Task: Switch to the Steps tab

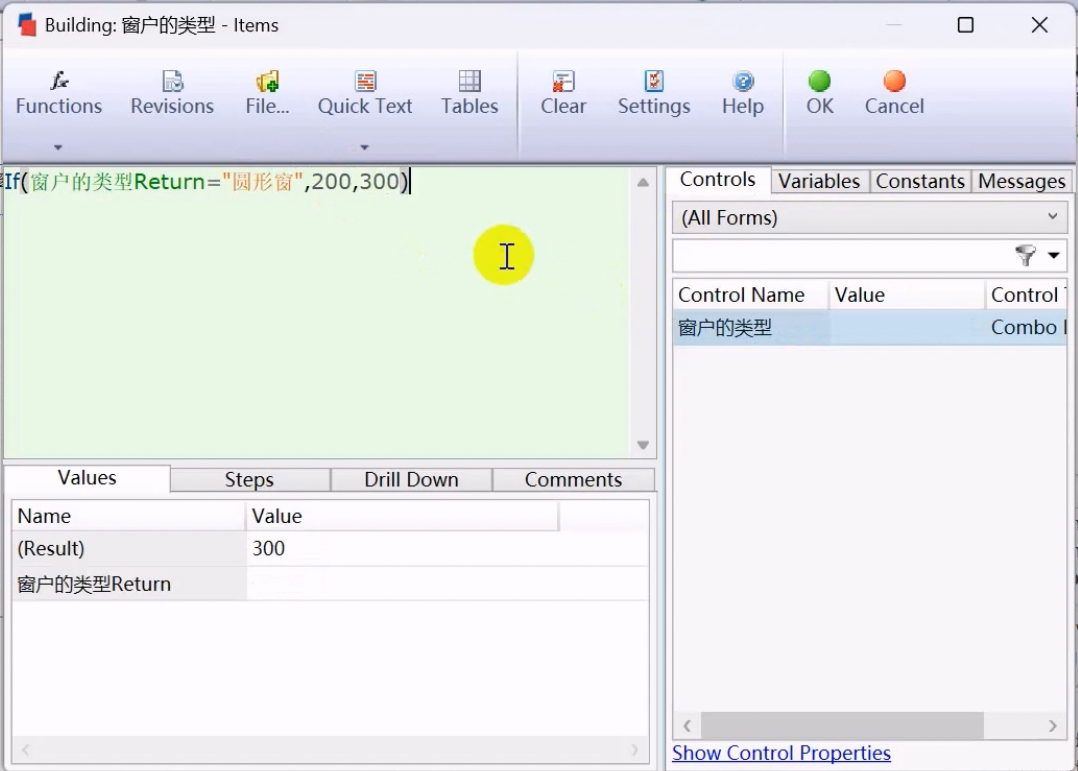Action: (x=249, y=480)
